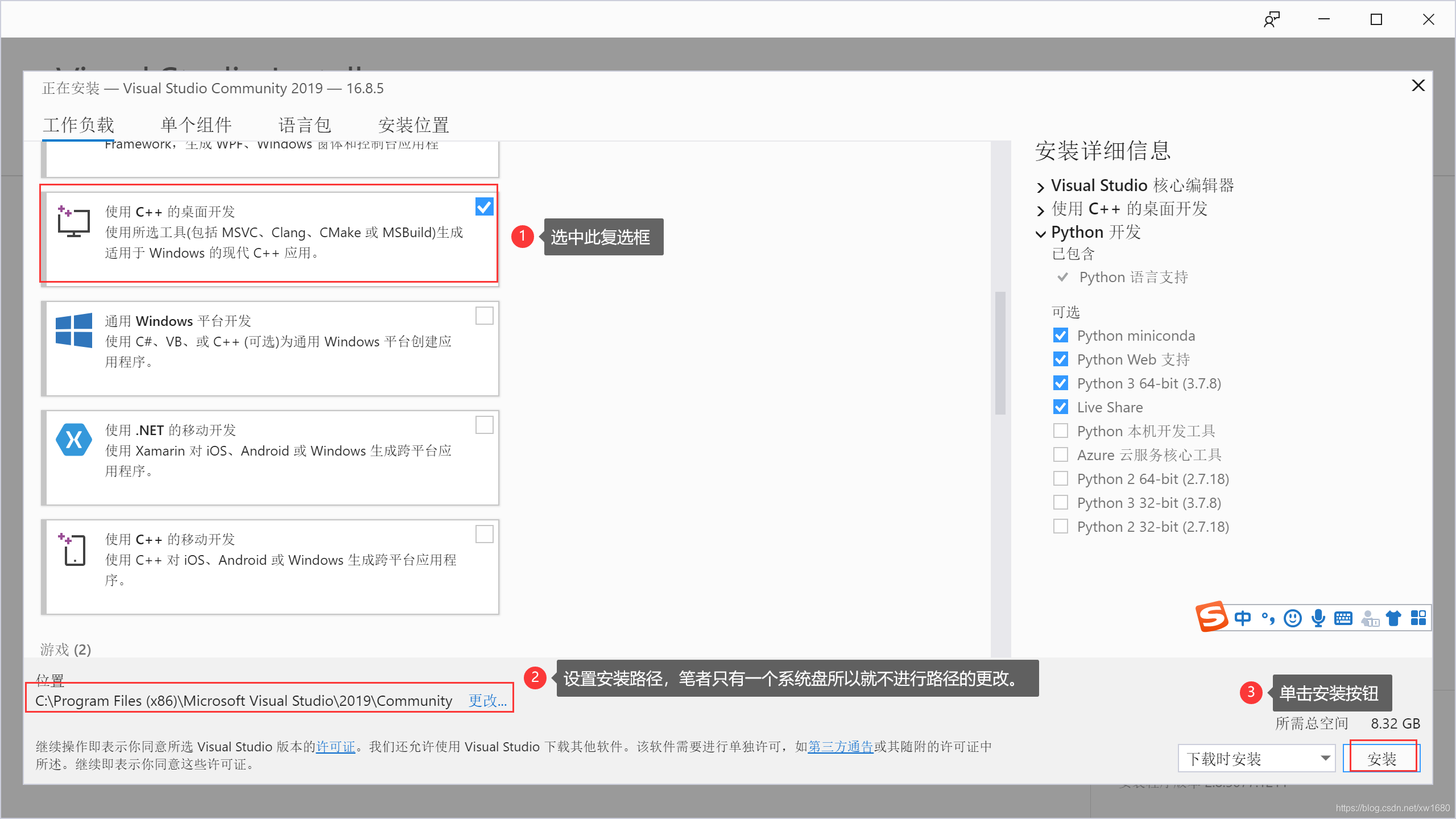Click the install path C:\Program Files (x86) text
This screenshot has width=1456, height=819.
243,701
